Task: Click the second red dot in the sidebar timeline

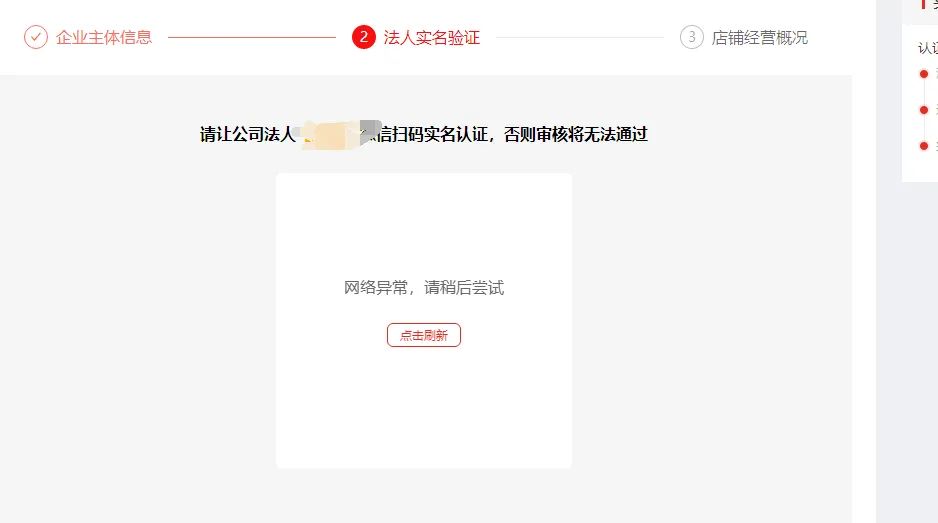Action: tap(924, 110)
